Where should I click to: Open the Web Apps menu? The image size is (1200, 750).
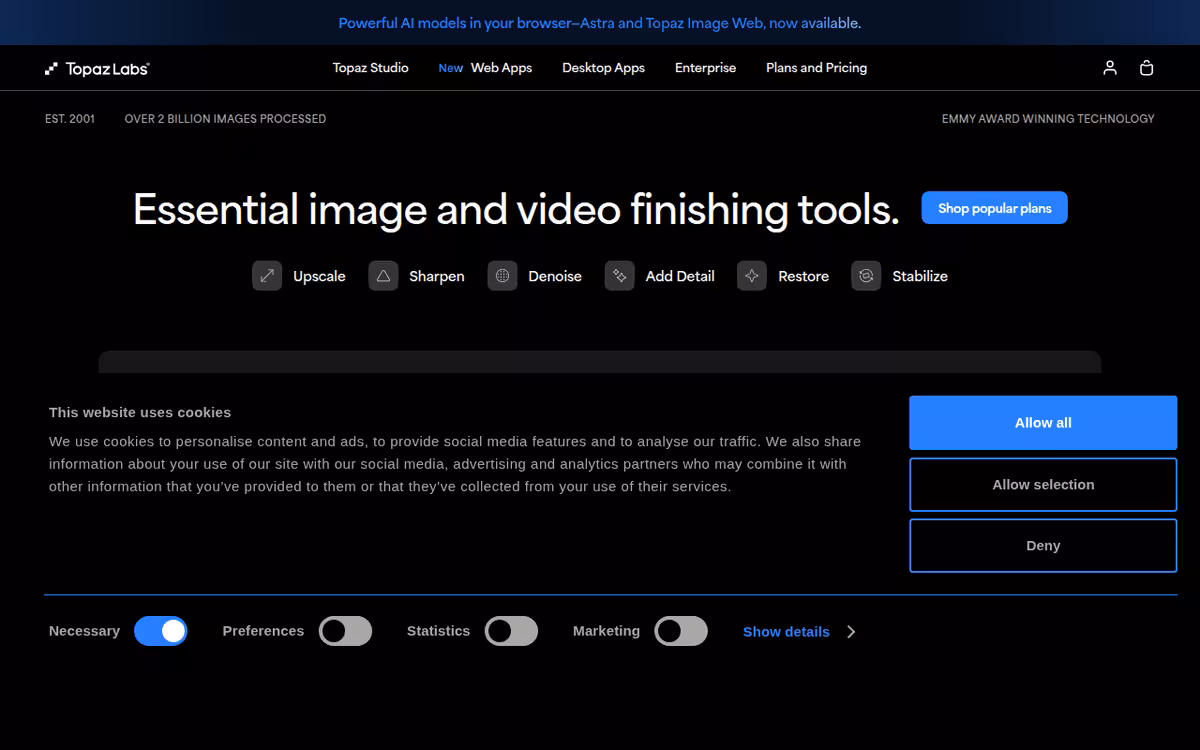501,68
